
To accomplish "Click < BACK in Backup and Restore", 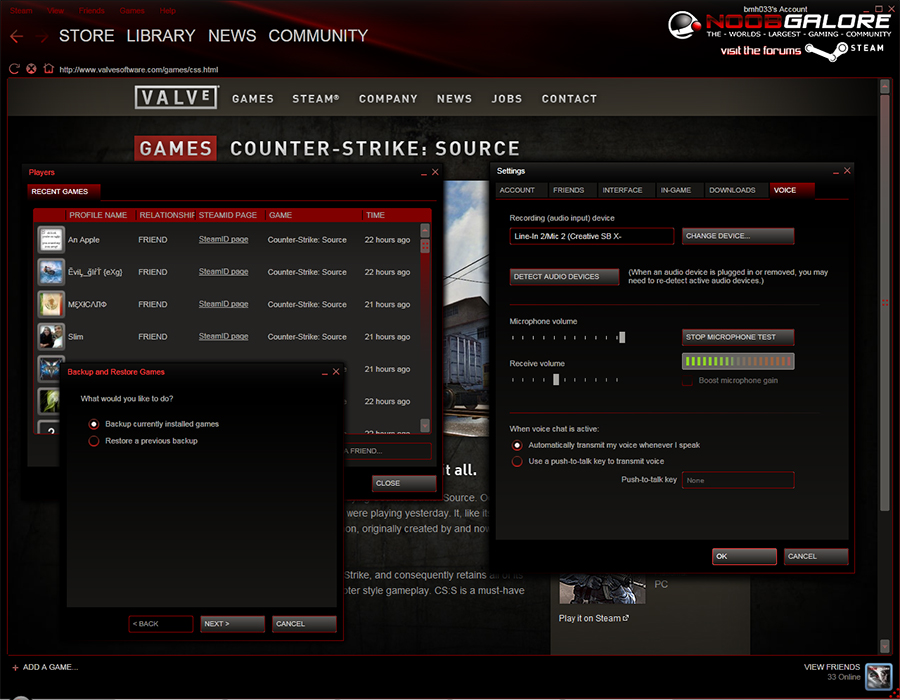I will point(161,624).
